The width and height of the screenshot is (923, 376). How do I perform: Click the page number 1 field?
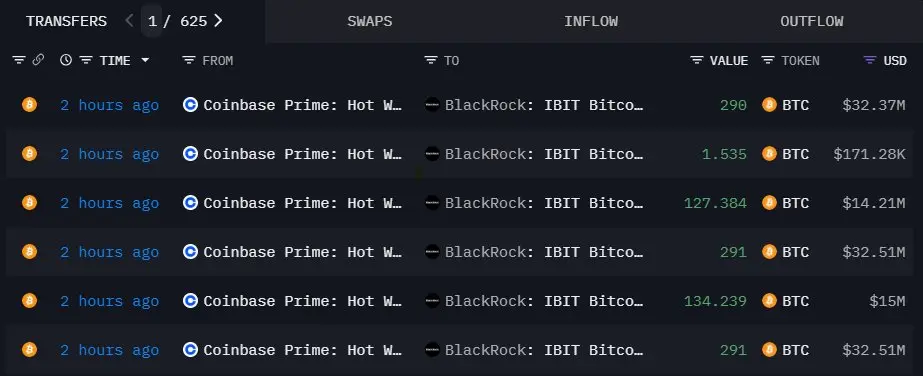(x=152, y=21)
